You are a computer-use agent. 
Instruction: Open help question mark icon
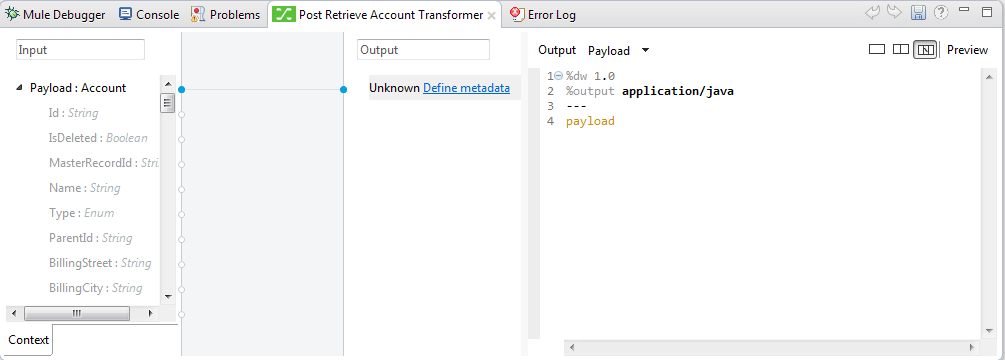point(940,12)
